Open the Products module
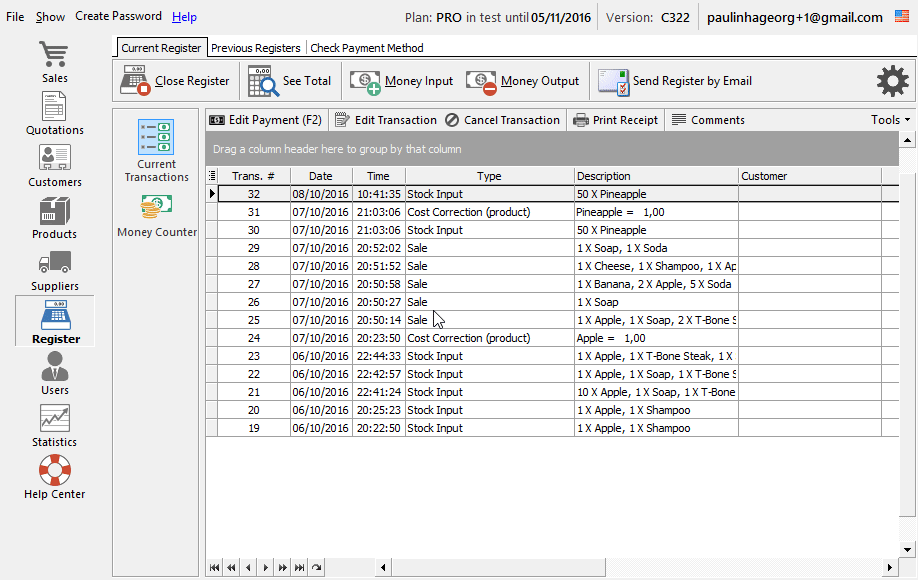 tap(54, 217)
